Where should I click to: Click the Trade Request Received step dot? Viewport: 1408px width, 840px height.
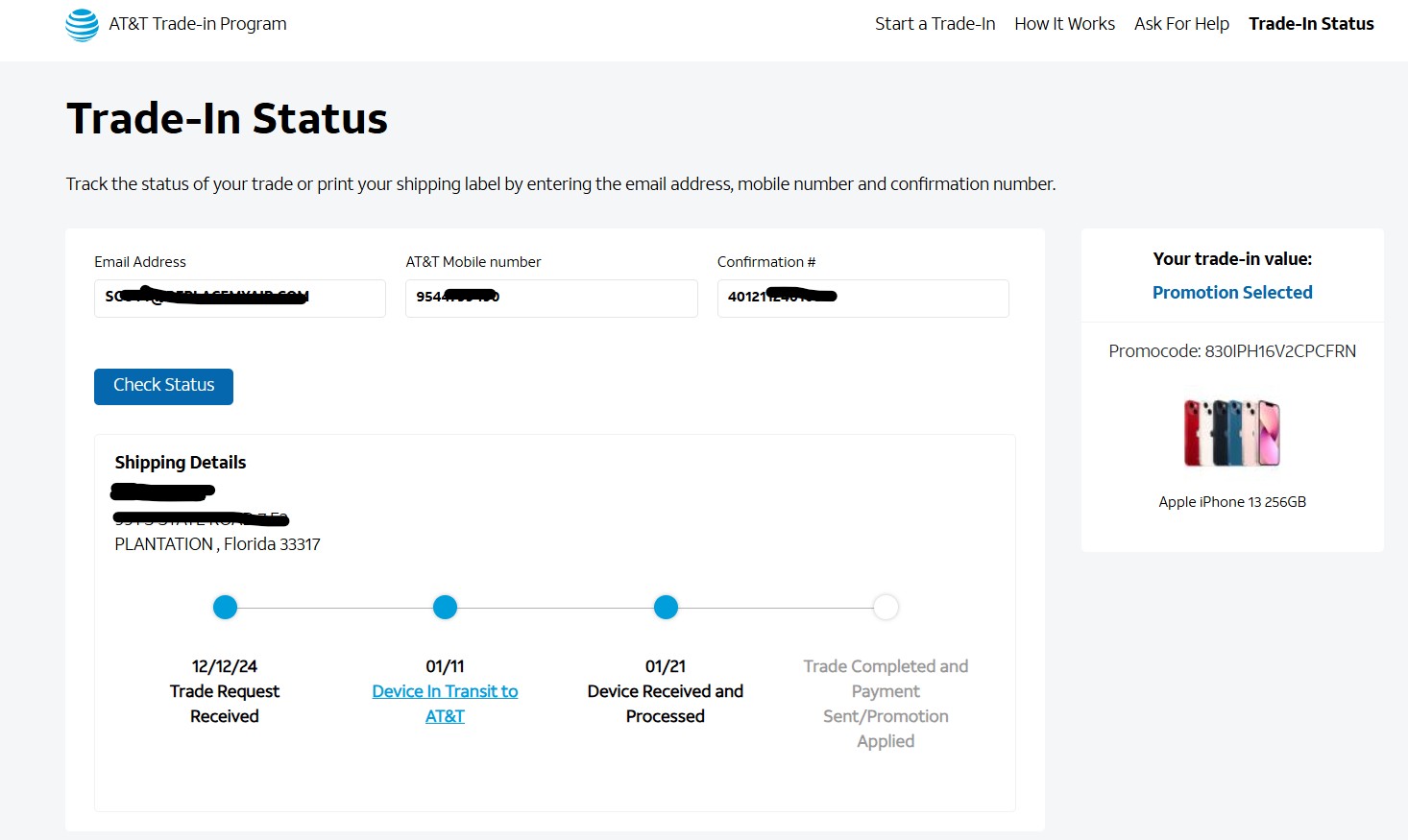point(225,607)
